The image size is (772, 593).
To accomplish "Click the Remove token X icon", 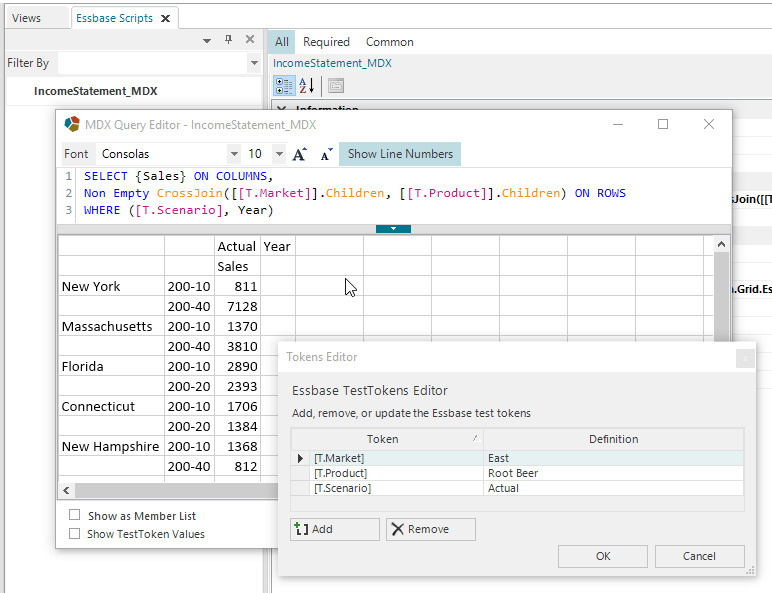I will tap(397, 529).
